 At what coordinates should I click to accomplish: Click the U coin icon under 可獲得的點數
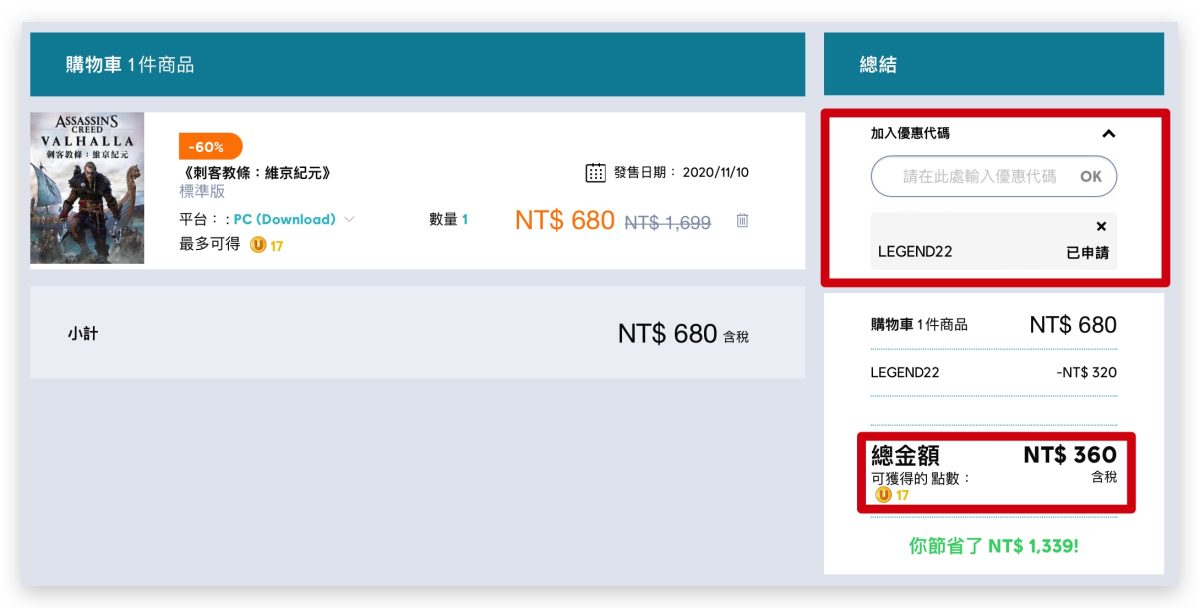point(883,495)
